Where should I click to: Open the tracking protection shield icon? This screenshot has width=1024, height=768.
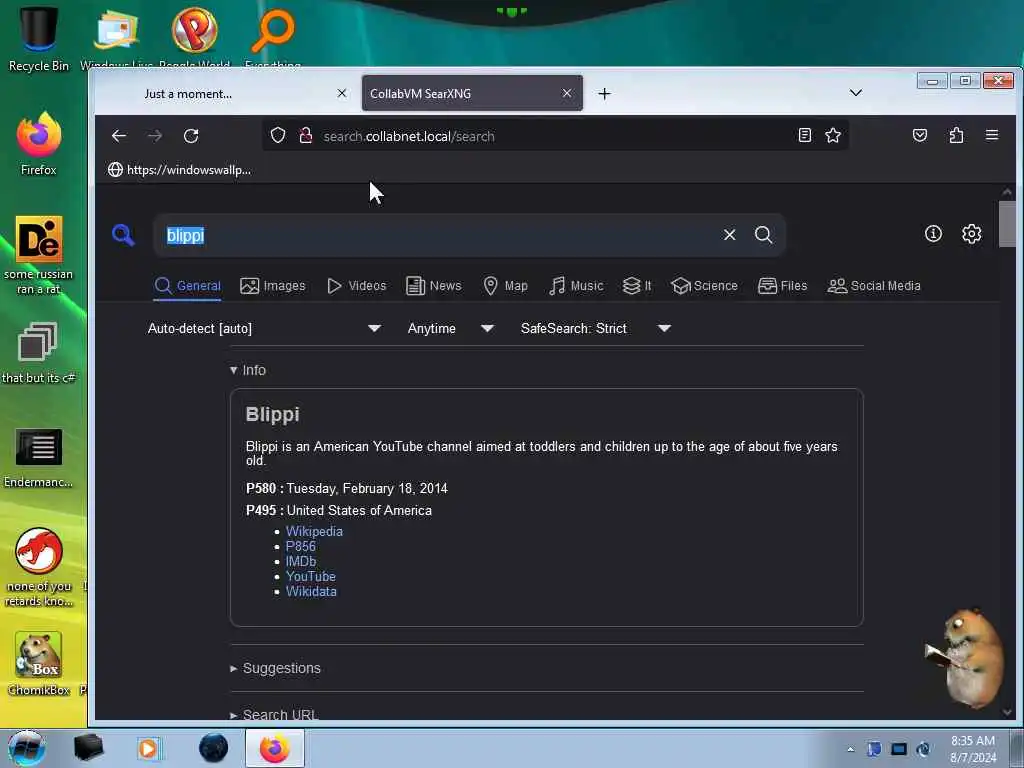(x=278, y=135)
